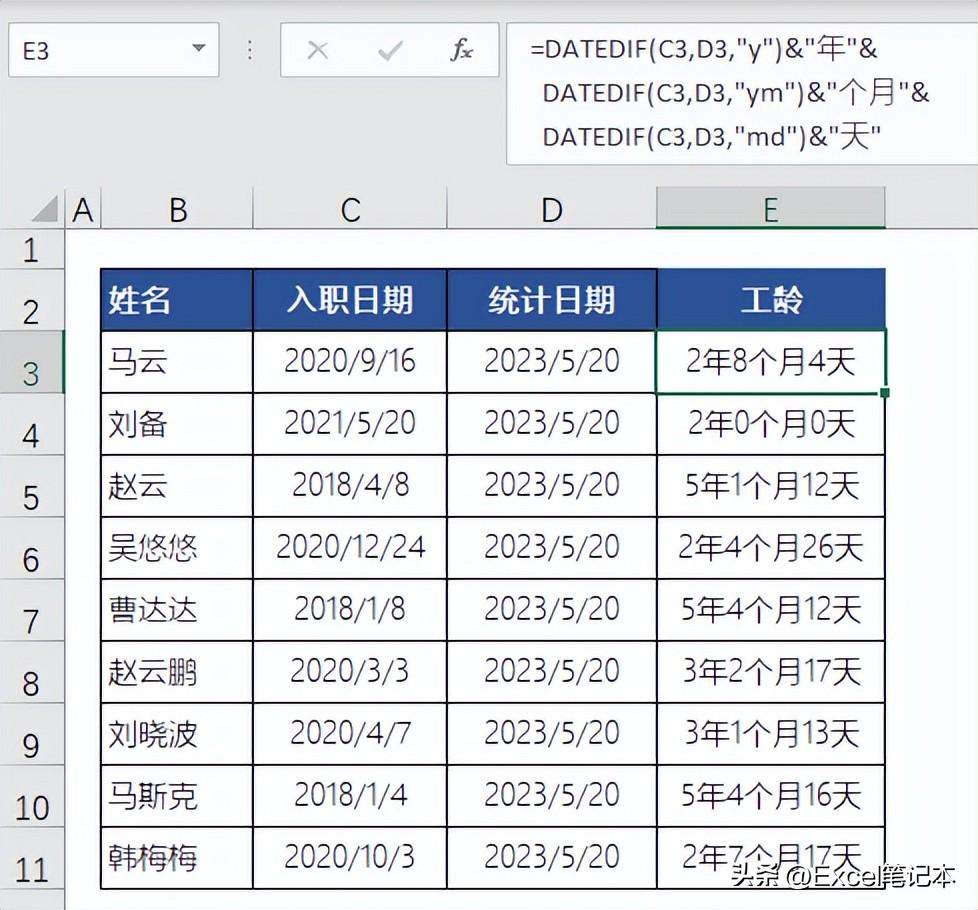Select column C header
Screen dimensions: 978x910
(350, 209)
